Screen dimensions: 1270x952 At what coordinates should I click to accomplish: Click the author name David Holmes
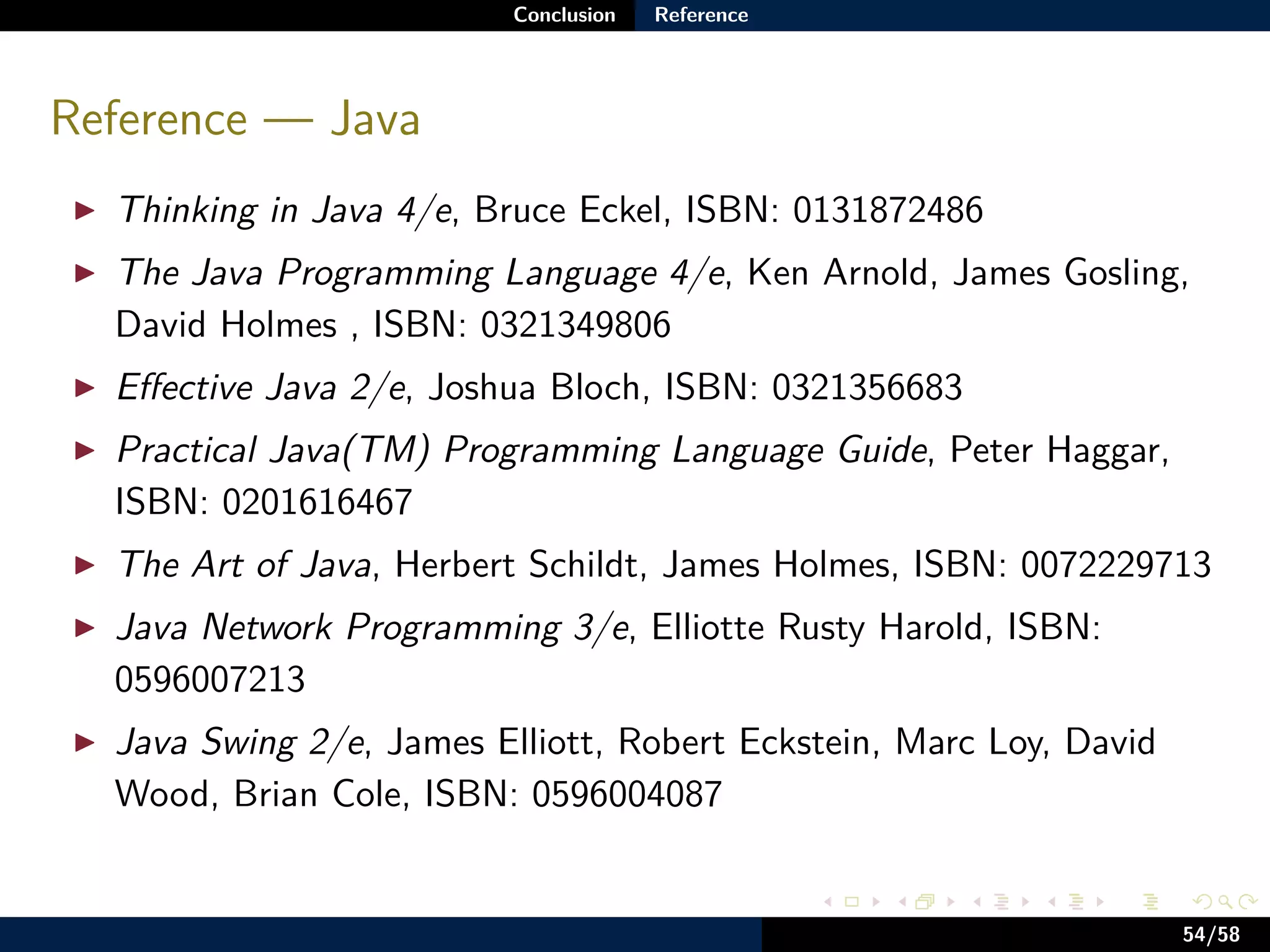(x=226, y=325)
